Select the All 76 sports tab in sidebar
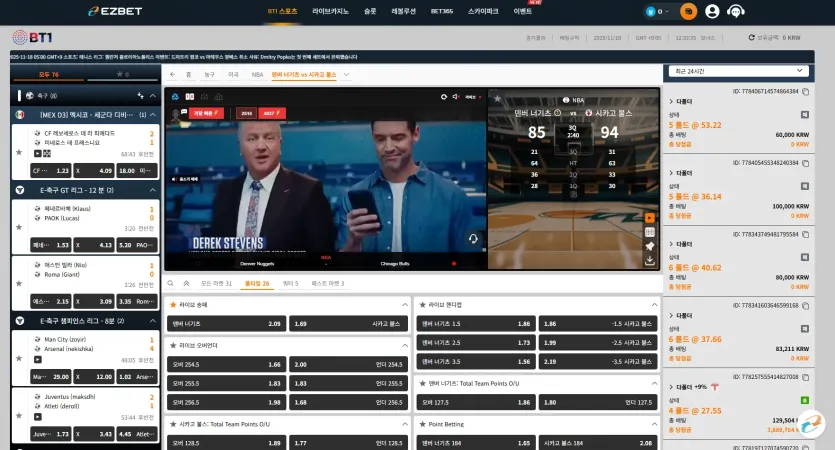The image size is (835, 450). pyautogui.click(x=48, y=75)
